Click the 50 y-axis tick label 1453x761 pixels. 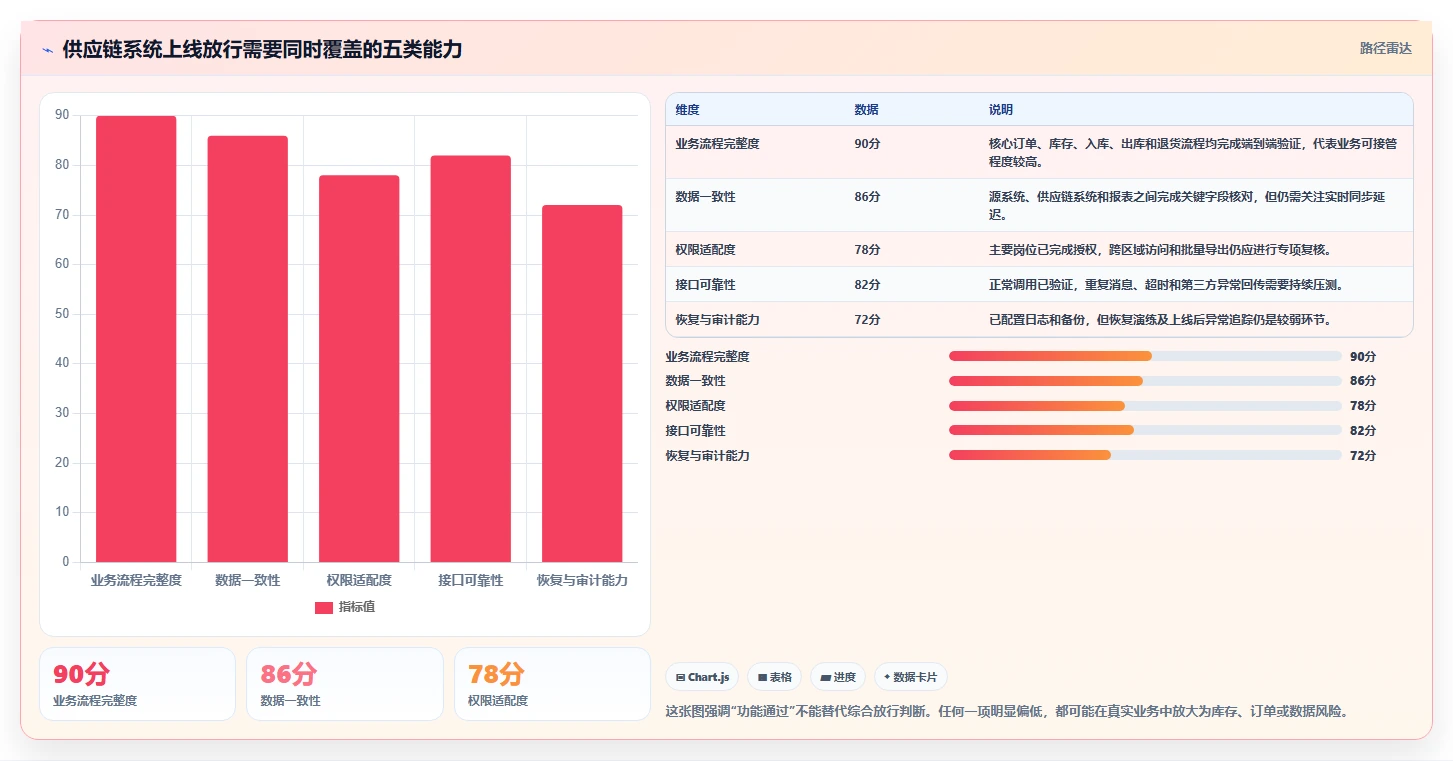tap(62, 314)
